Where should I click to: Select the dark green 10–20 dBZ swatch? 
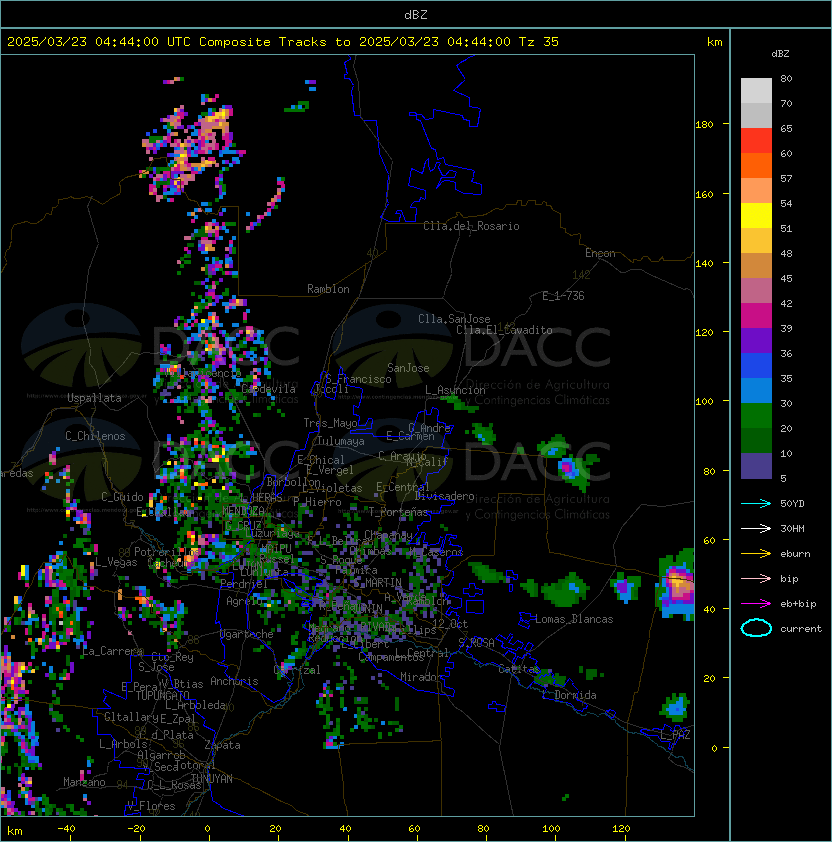(x=756, y=440)
